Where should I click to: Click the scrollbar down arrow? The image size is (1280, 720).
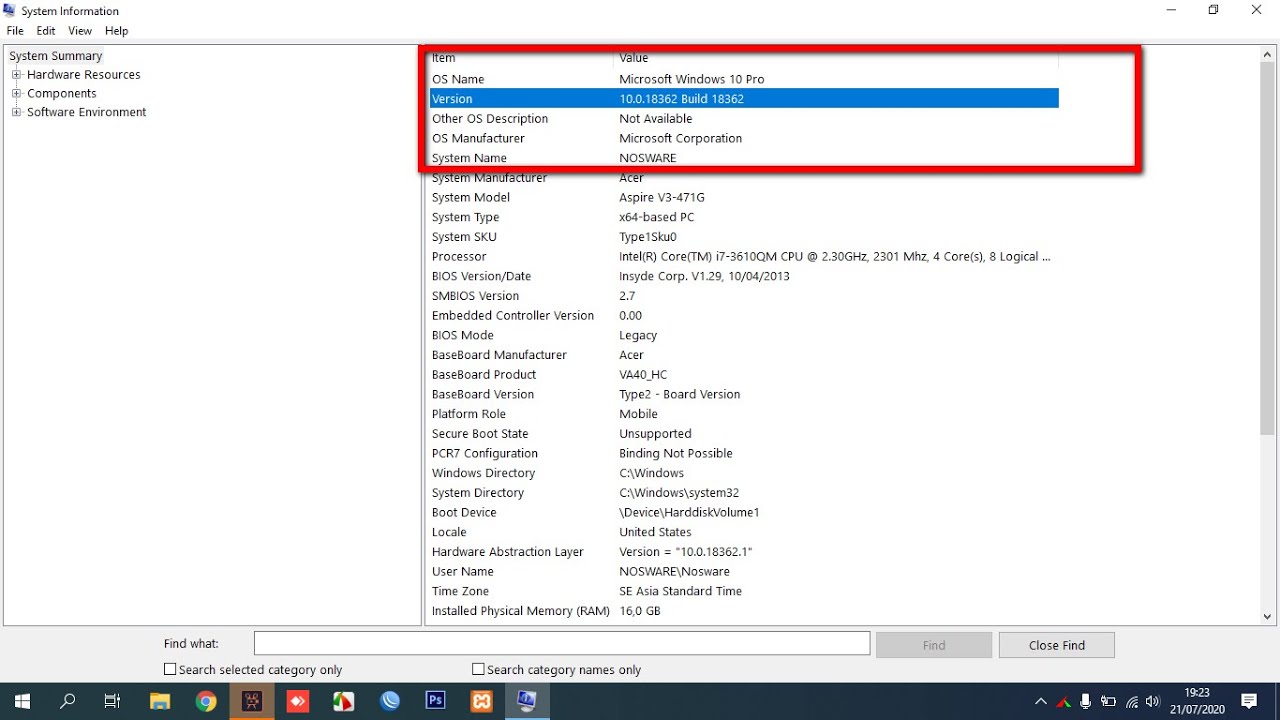tap(1267, 617)
